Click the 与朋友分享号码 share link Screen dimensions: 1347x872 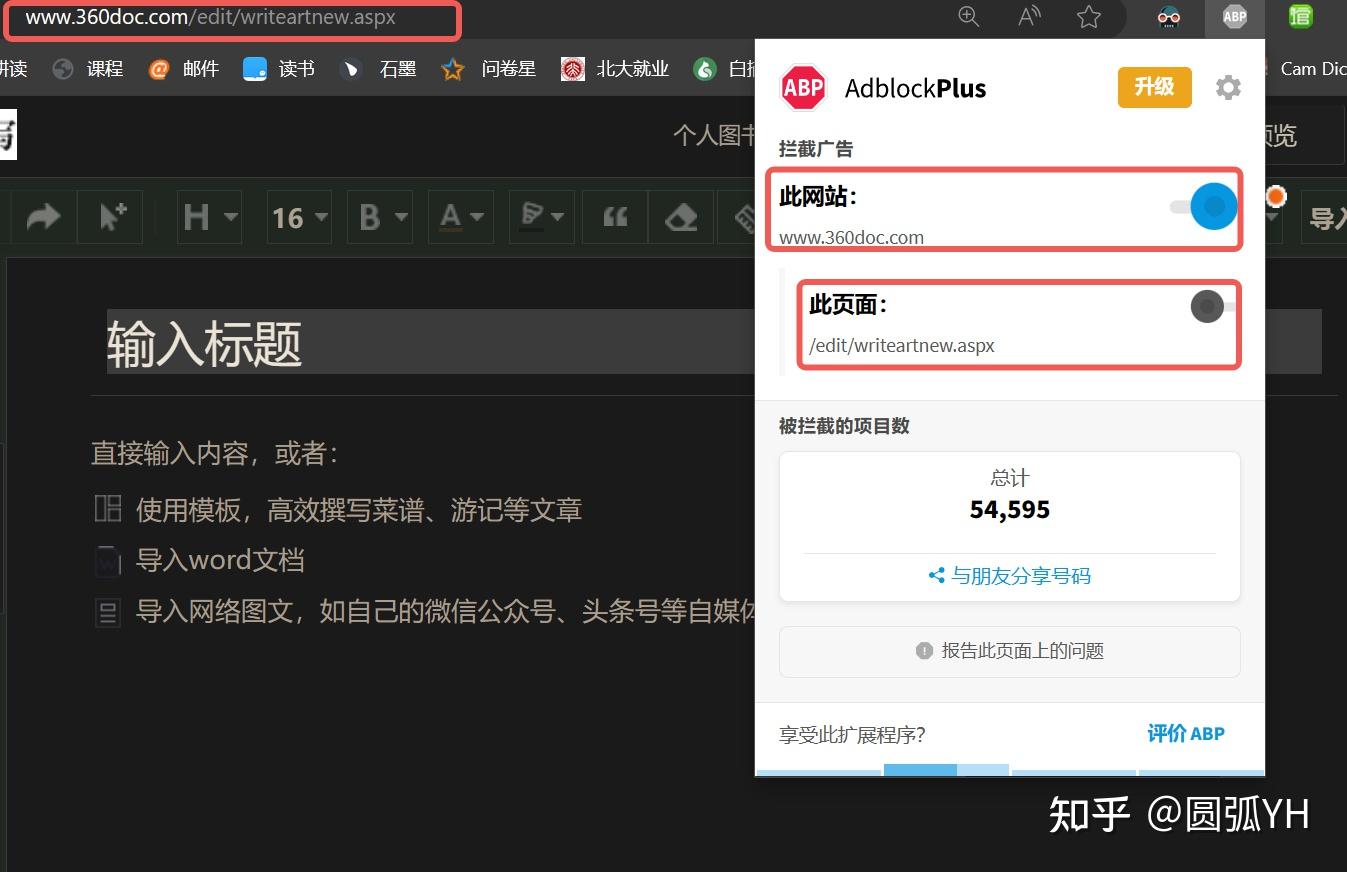[1008, 575]
